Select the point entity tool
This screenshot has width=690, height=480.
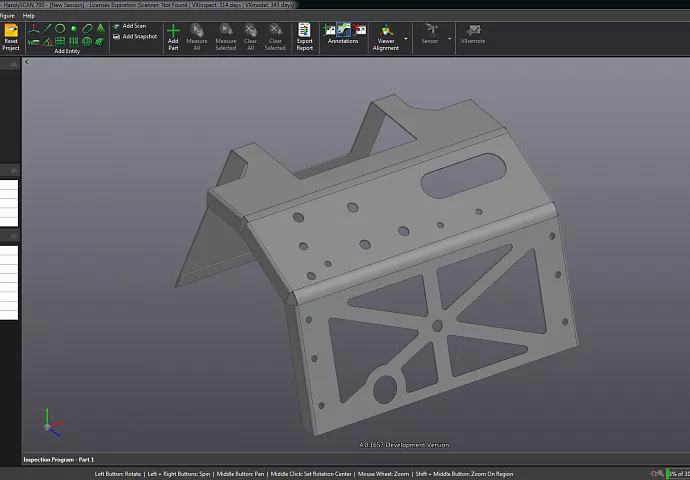[x=73, y=28]
